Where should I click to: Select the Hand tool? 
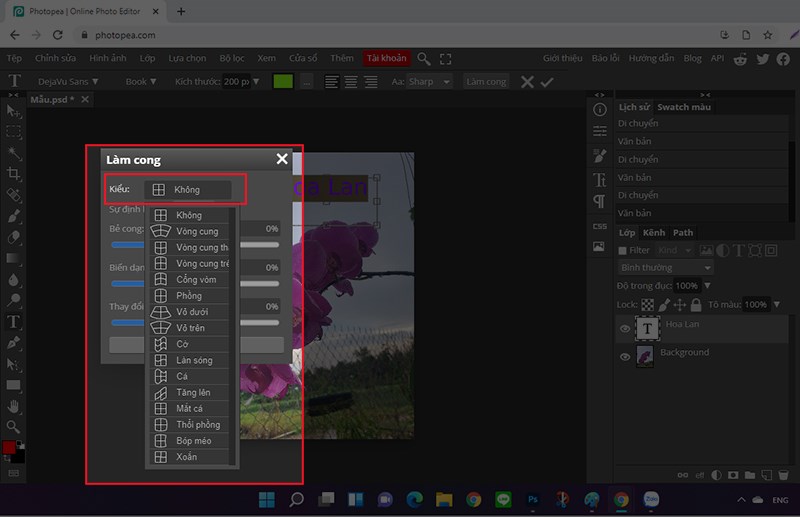coord(14,406)
